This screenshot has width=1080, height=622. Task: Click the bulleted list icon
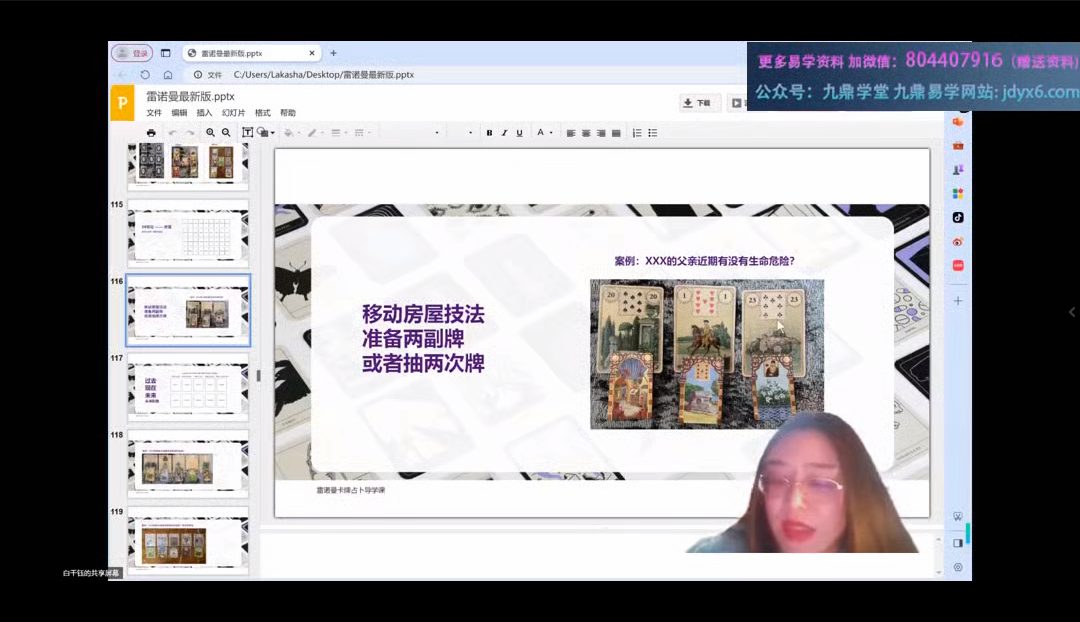pos(653,133)
